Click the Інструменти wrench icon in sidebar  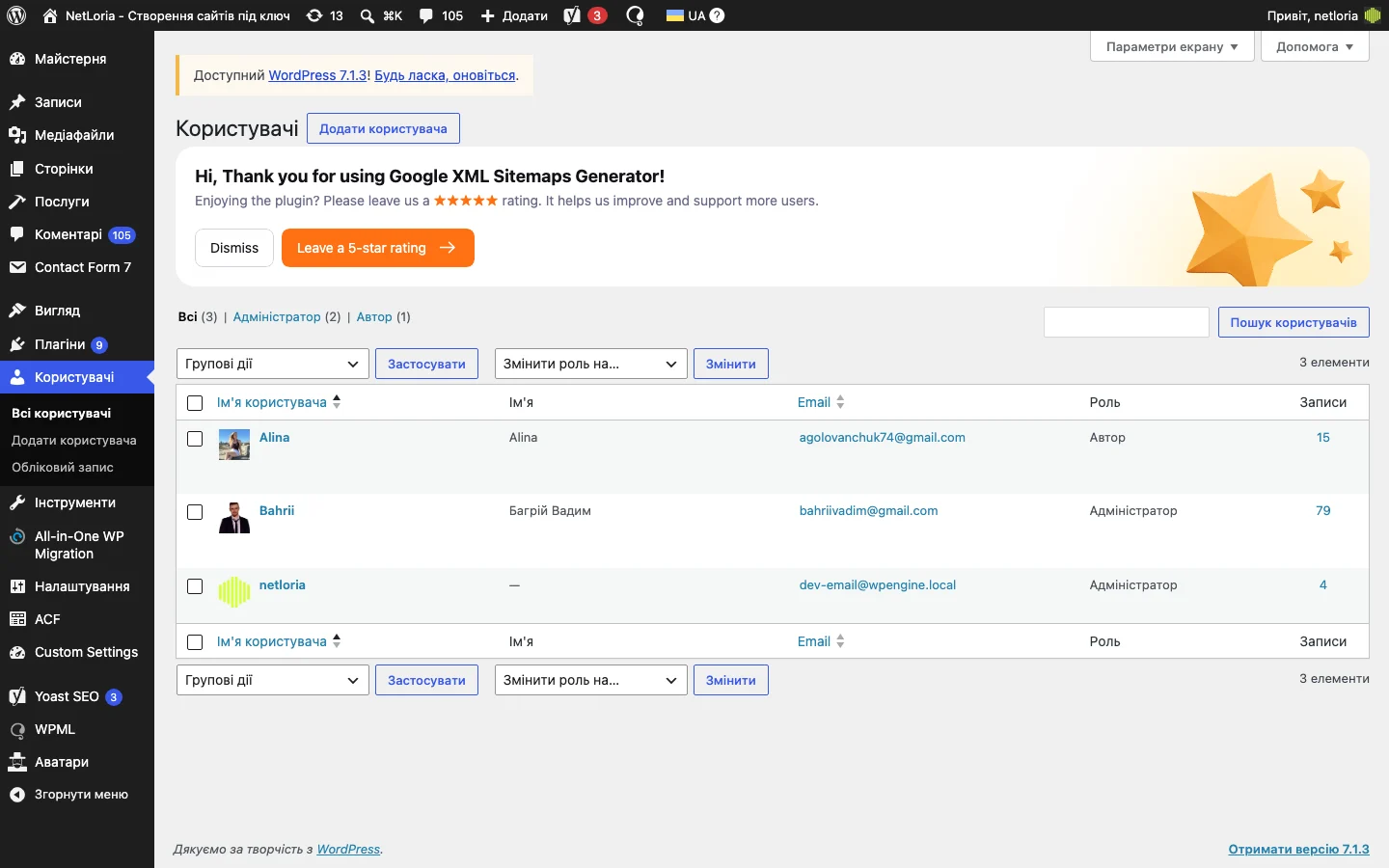[17, 502]
